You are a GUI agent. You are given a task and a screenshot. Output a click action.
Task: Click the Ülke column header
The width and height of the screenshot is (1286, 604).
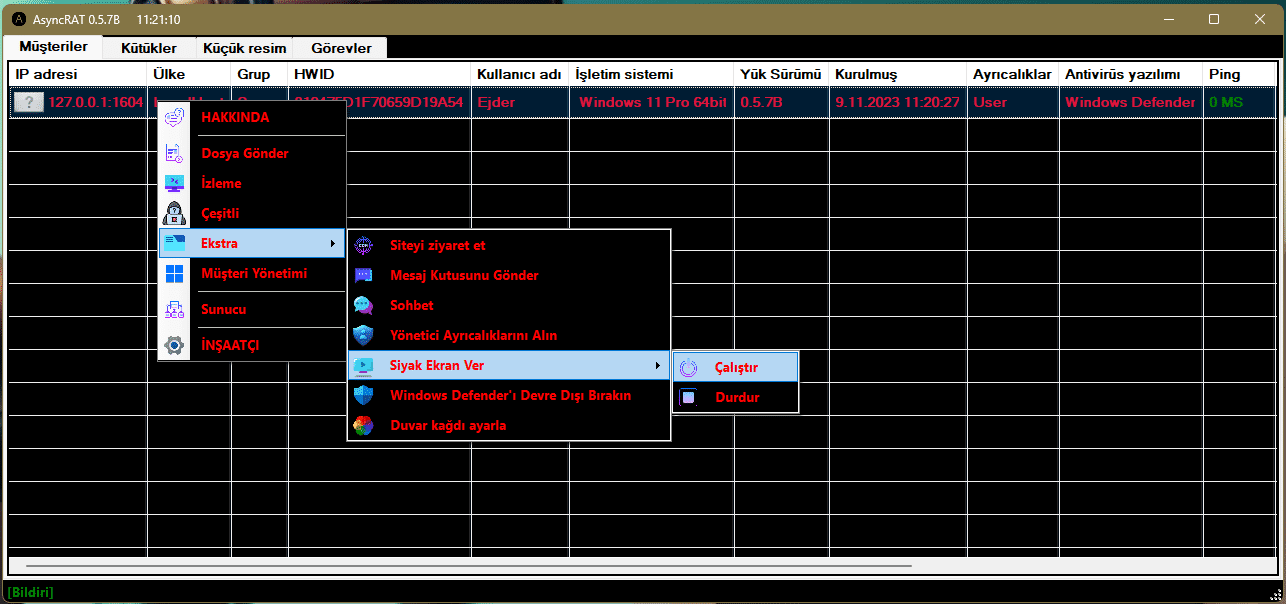[x=190, y=74]
